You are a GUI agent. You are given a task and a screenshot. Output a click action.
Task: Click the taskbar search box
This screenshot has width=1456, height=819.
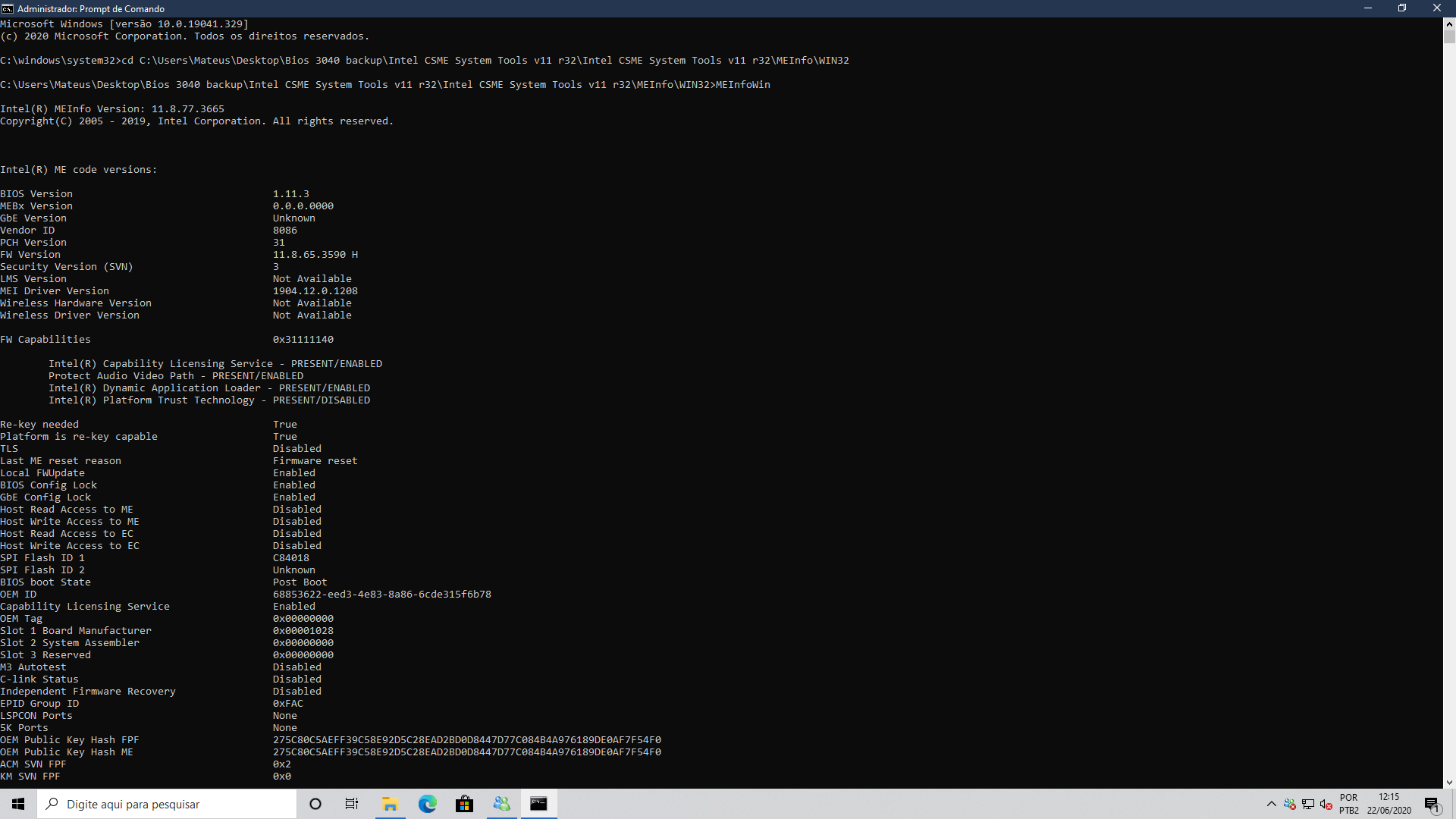(x=167, y=804)
